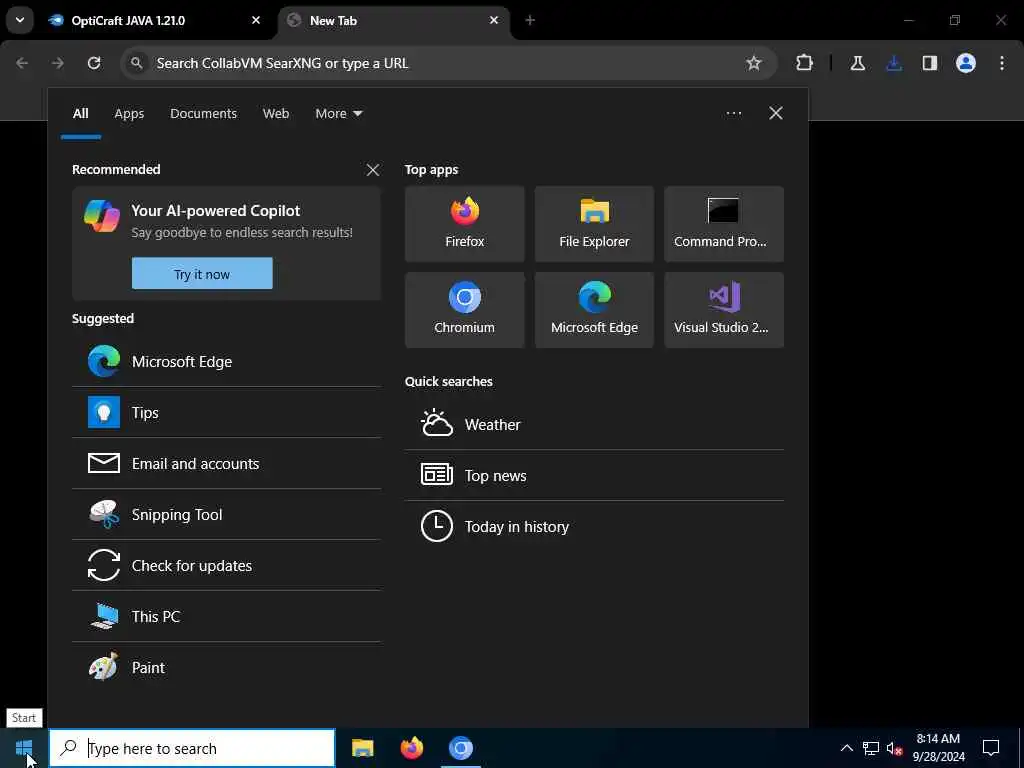This screenshot has width=1024, height=768.
Task: Launch Paint from Suggested list
Action: pos(226,667)
